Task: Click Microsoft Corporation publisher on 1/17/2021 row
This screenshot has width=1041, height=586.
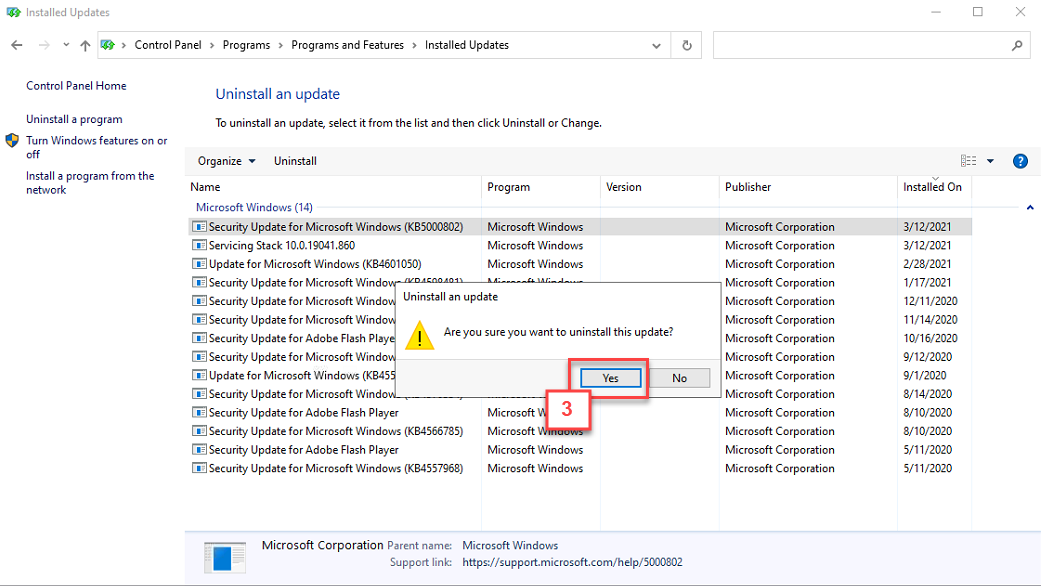Action: coord(779,283)
